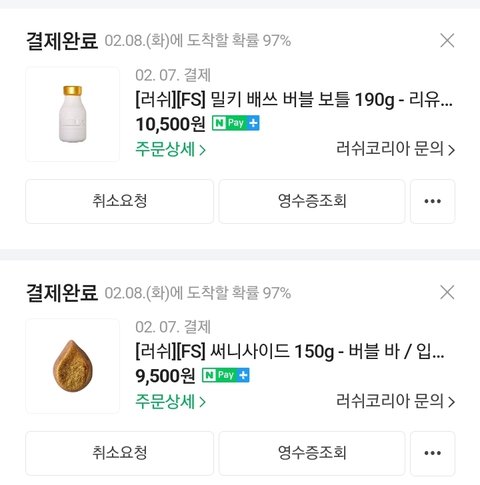Dismiss the Sunnyside bubble bar order card
Screen dimensions: 480x485
[x=447, y=293]
